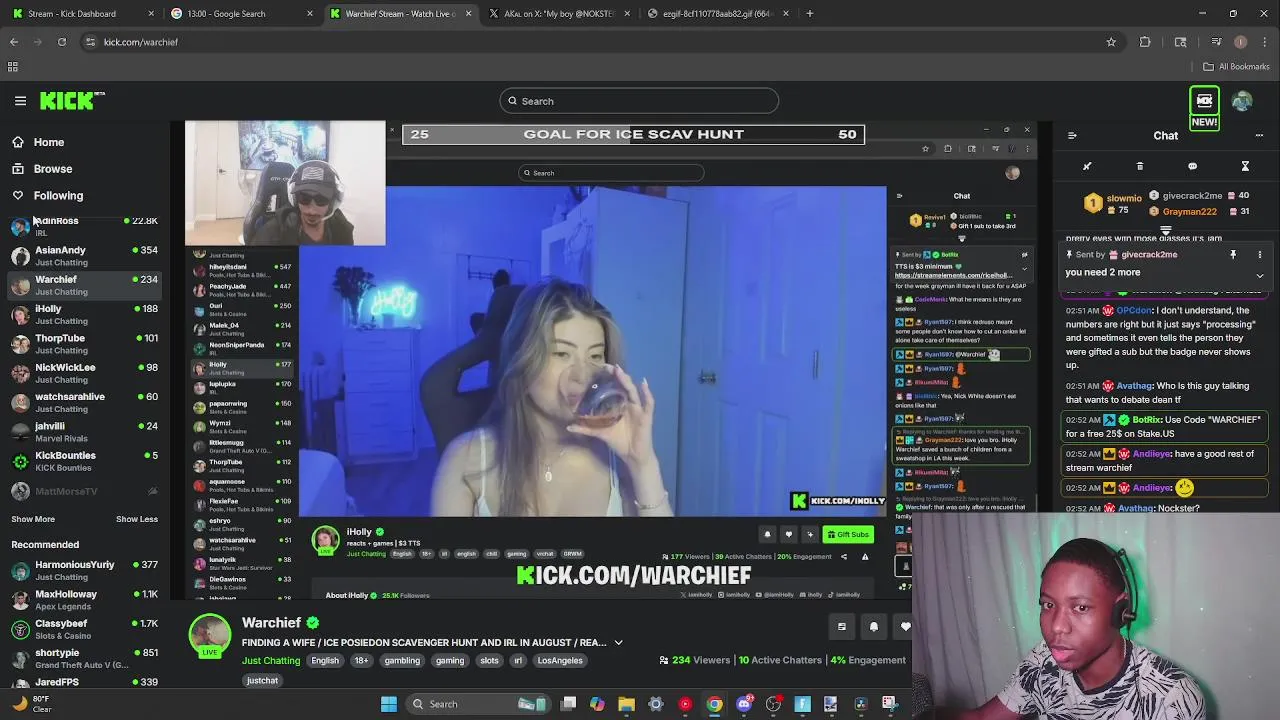Click the Just Chatting category link

click(271, 661)
